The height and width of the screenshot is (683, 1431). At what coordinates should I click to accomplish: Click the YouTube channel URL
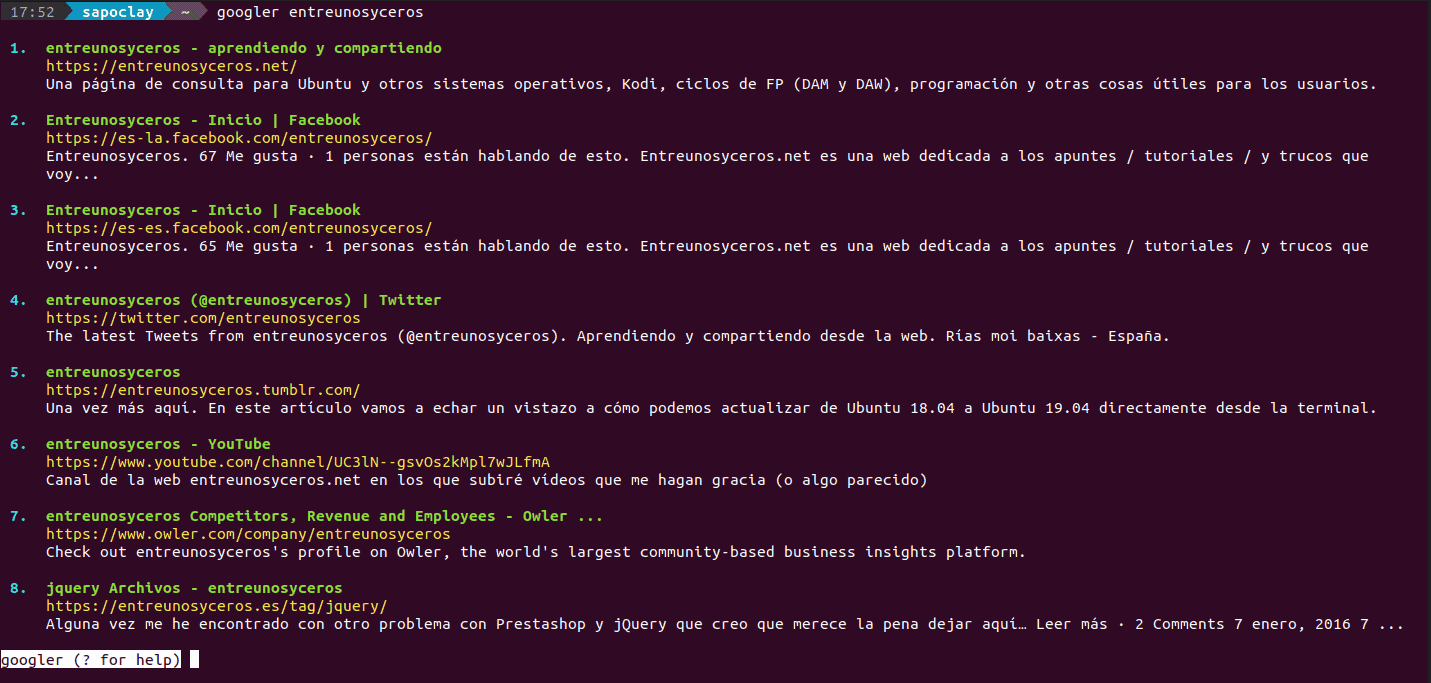tap(298, 462)
